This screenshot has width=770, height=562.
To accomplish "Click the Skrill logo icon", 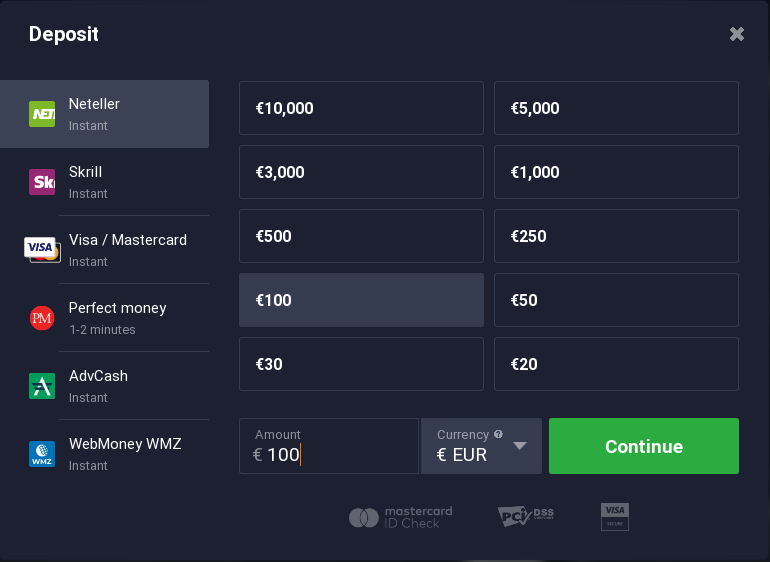I will (42, 182).
